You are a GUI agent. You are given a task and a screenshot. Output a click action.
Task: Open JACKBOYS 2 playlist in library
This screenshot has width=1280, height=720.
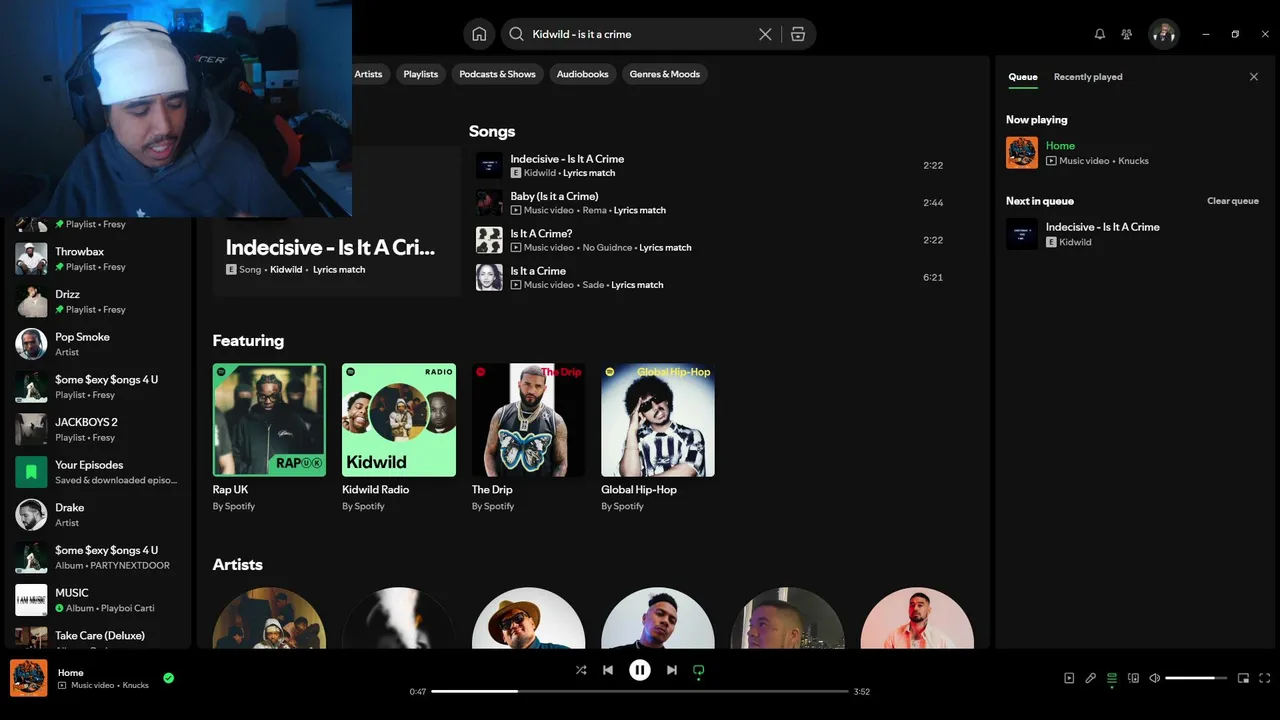(x=98, y=429)
